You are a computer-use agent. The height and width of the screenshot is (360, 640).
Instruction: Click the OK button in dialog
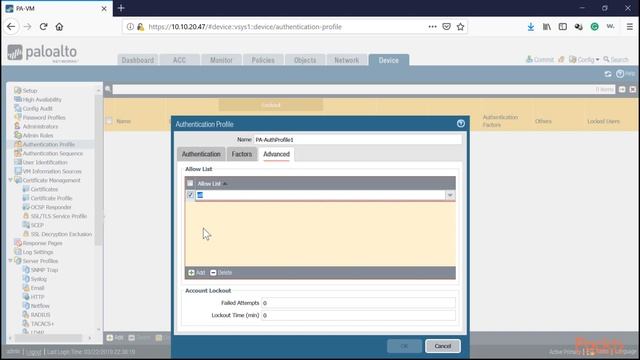404,346
